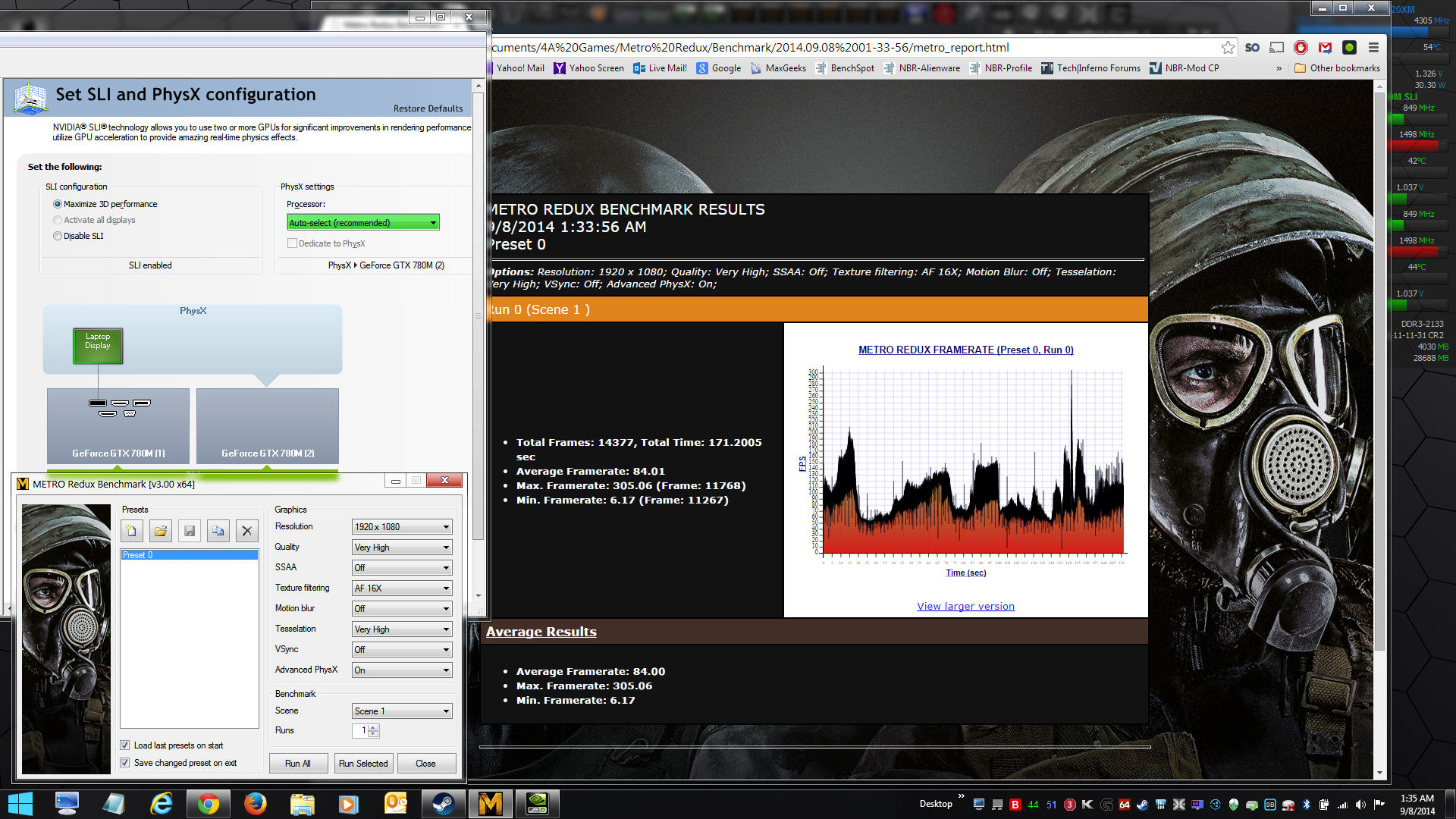Click the Run Selected button
The height and width of the screenshot is (819, 1456).
point(363,764)
